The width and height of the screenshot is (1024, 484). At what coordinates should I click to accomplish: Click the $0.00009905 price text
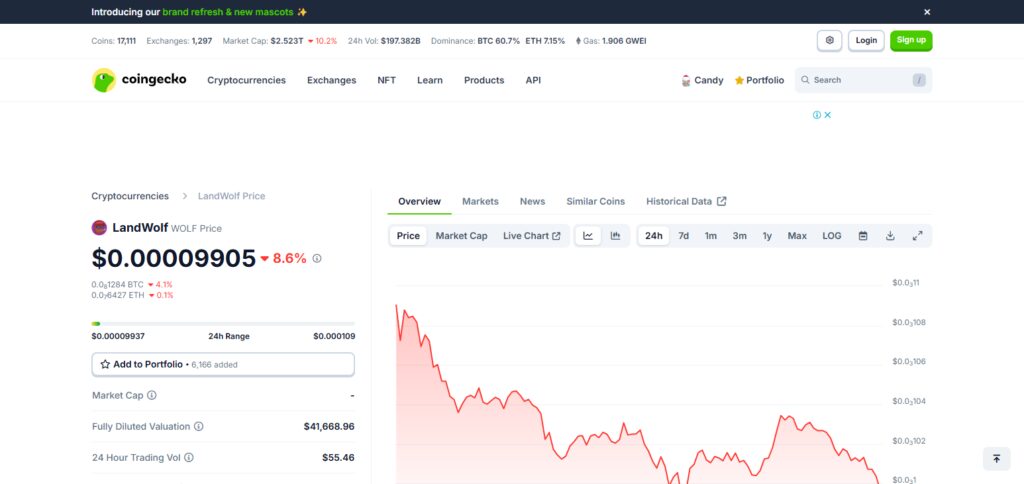tap(174, 259)
